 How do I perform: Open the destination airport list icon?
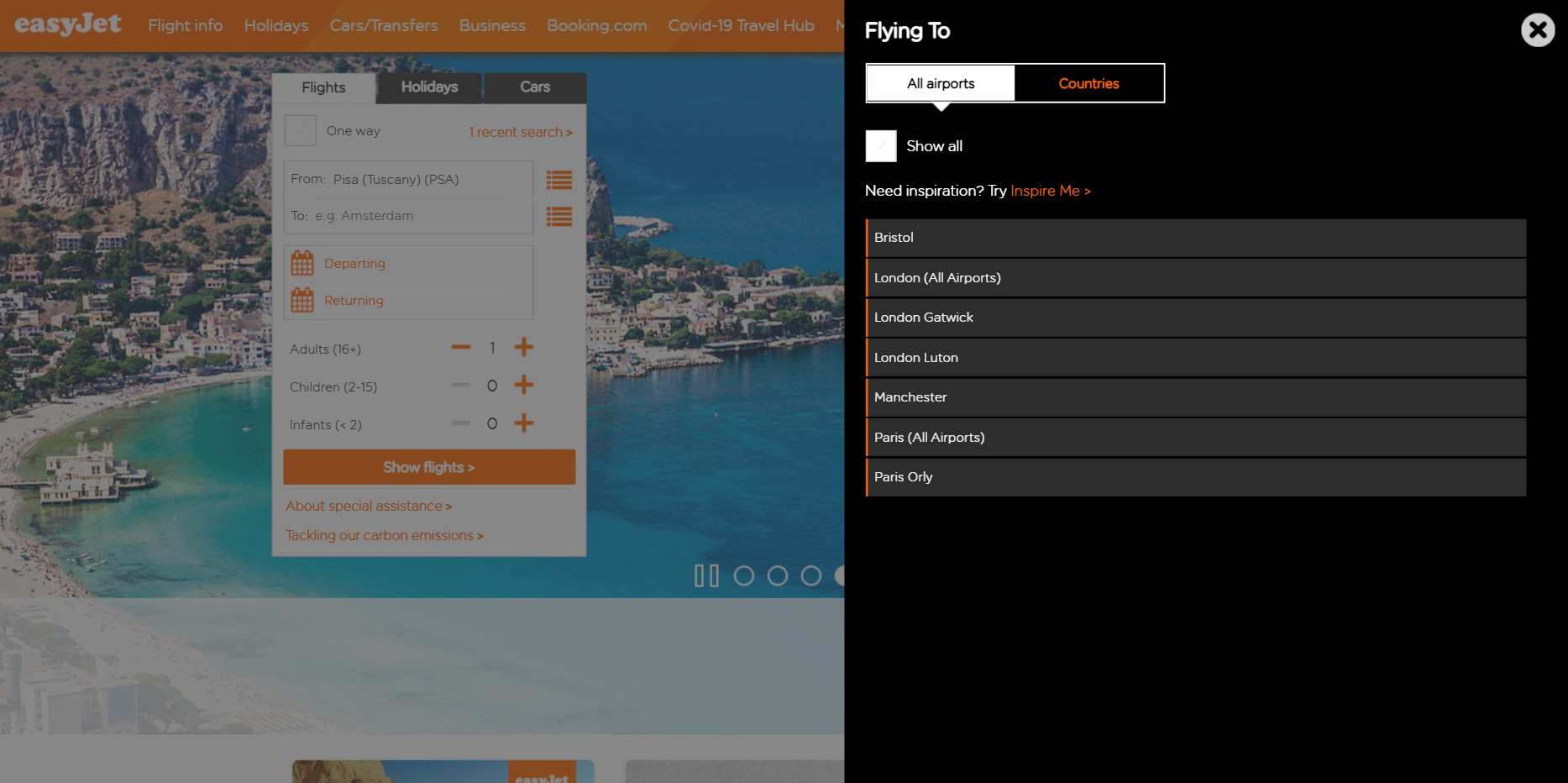click(559, 217)
